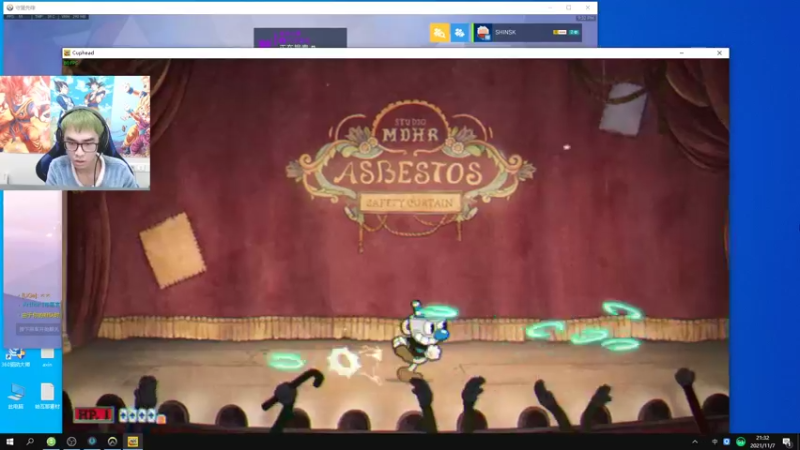Open taskbar search magnifier
Viewport: 800px width, 450px height.
pyautogui.click(x=30, y=442)
